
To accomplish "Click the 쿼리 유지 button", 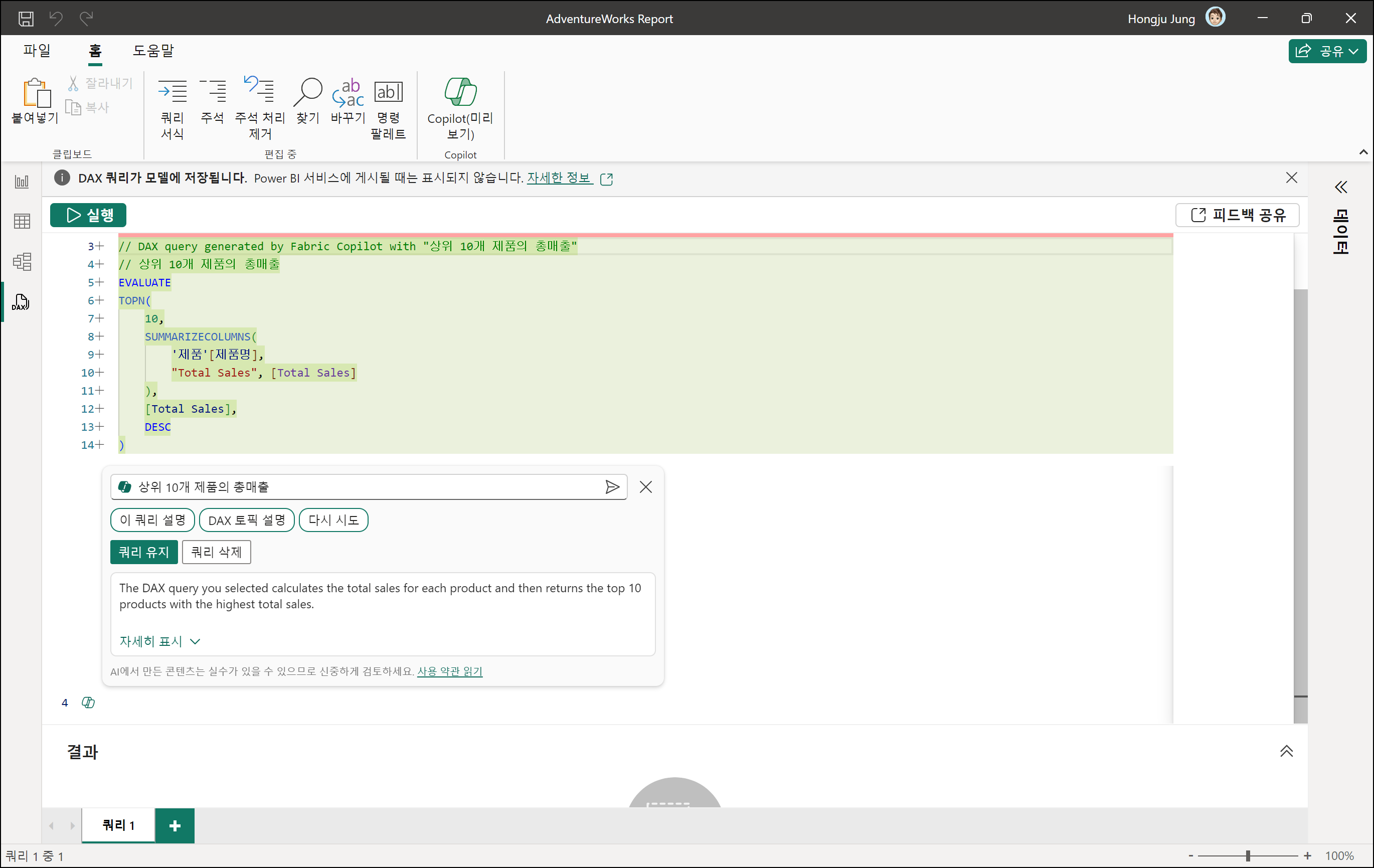I will click(144, 552).
